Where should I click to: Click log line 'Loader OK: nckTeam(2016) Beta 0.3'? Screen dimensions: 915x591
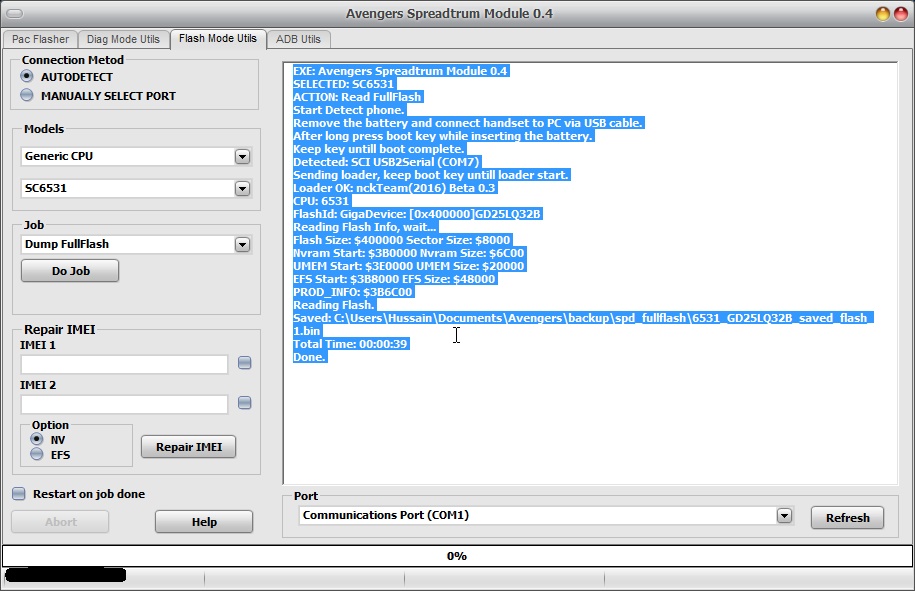(x=394, y=188)
